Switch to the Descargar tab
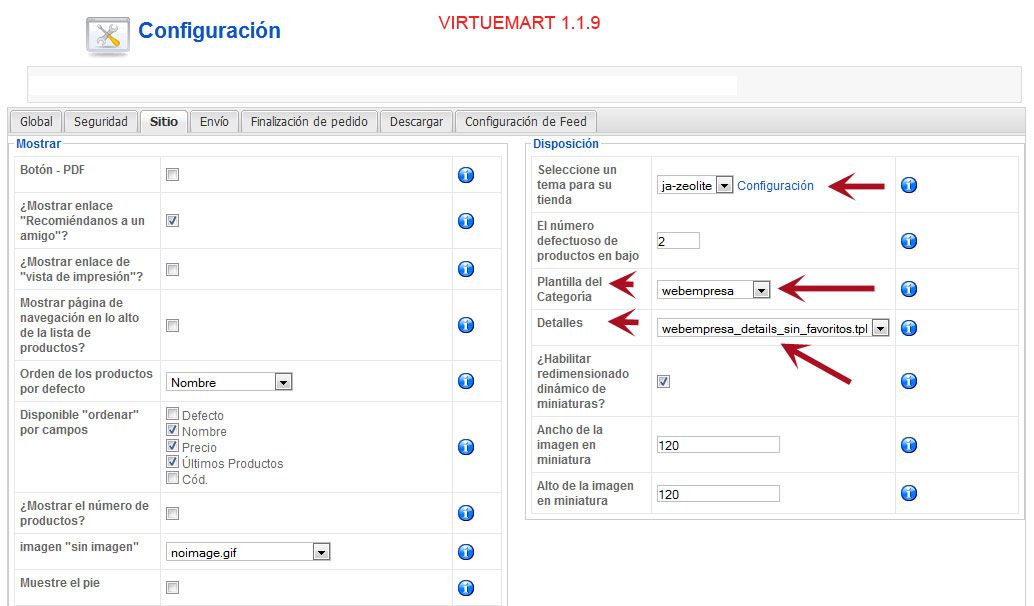The height and width of the screenshot is (606, 1034). (x=417, y=122)
